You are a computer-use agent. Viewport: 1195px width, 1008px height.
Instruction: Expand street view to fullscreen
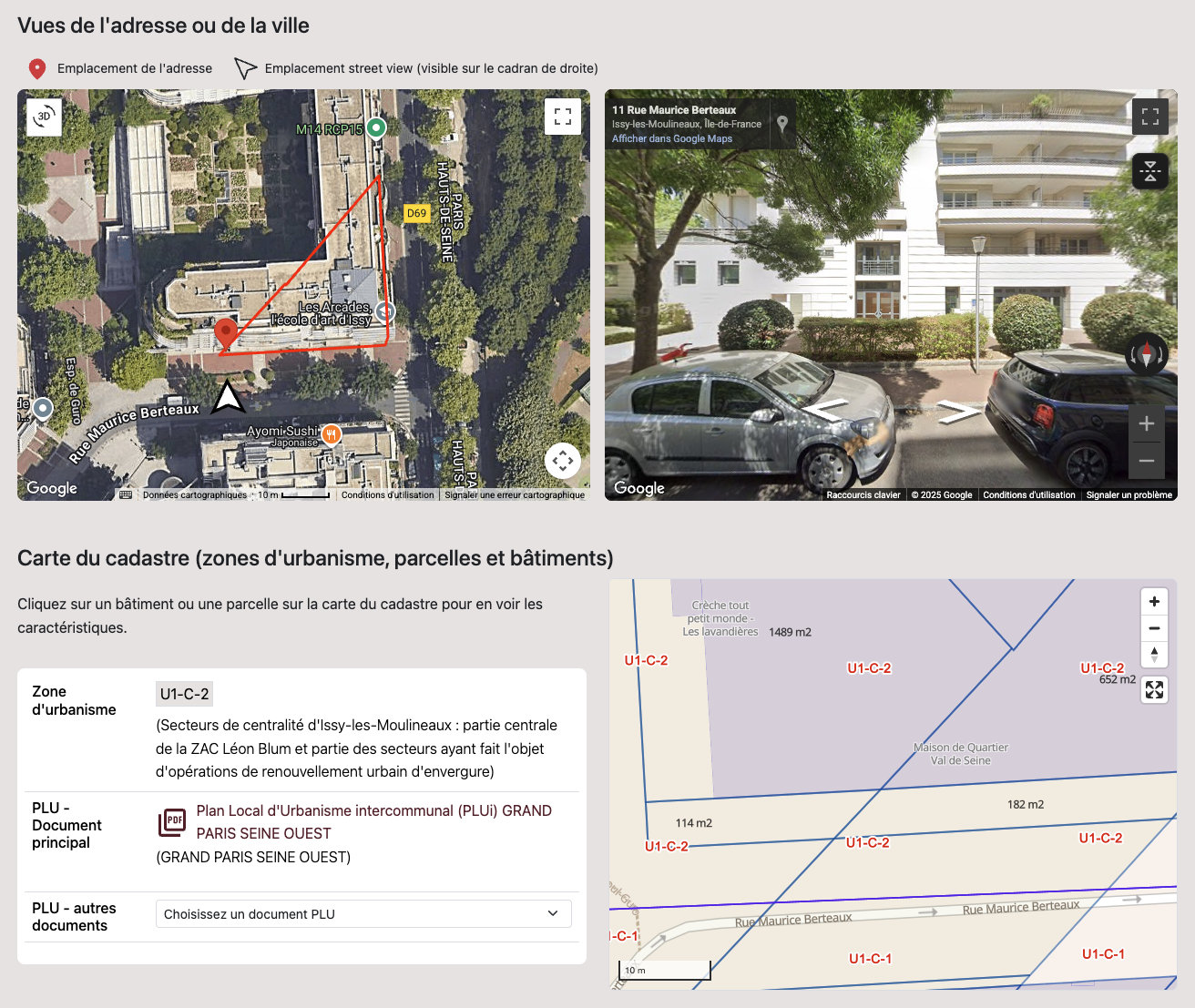(1149, 117)
